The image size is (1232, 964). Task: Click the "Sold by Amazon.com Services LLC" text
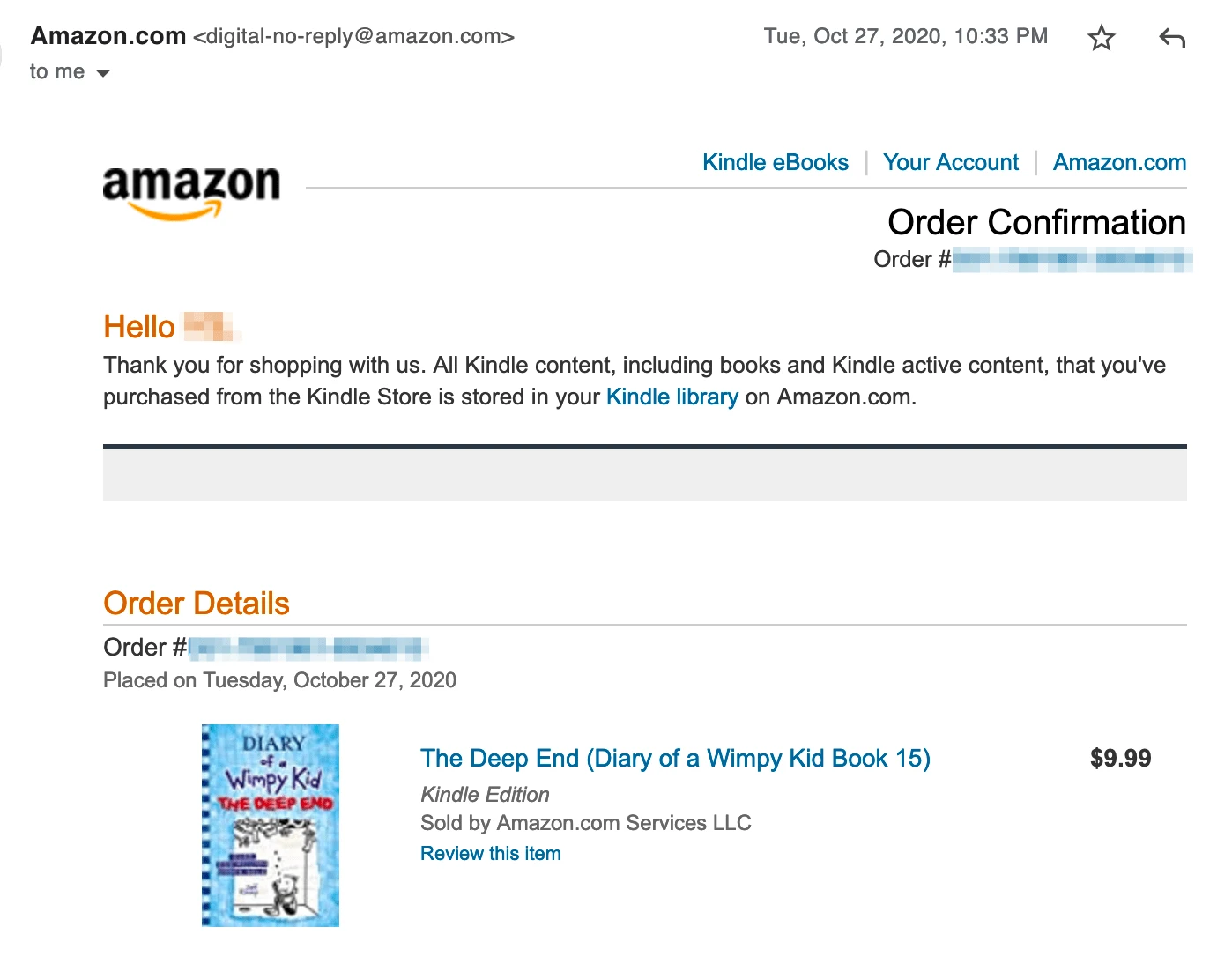pos(585,823)
